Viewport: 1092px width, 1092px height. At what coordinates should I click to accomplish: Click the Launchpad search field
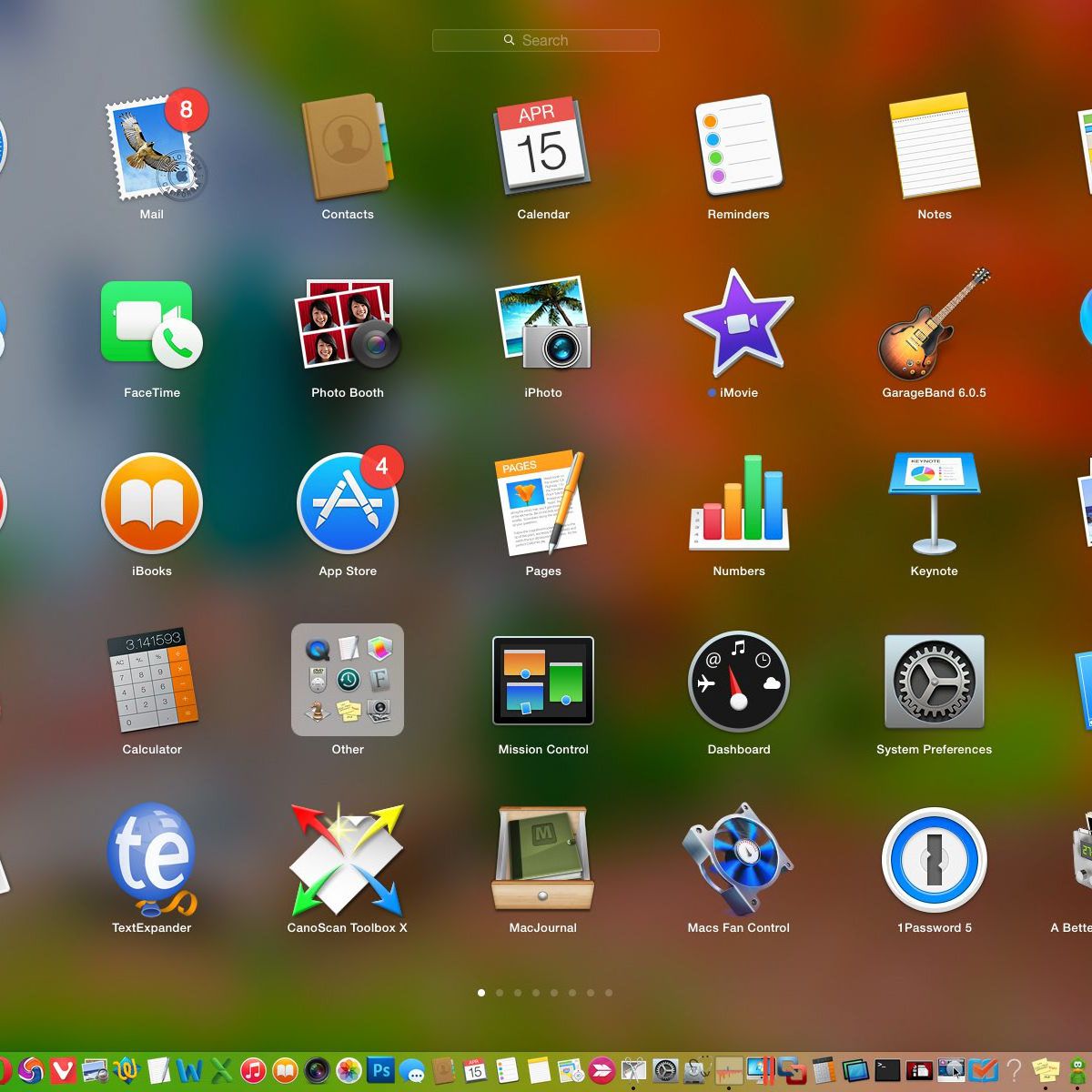[545, 40]
